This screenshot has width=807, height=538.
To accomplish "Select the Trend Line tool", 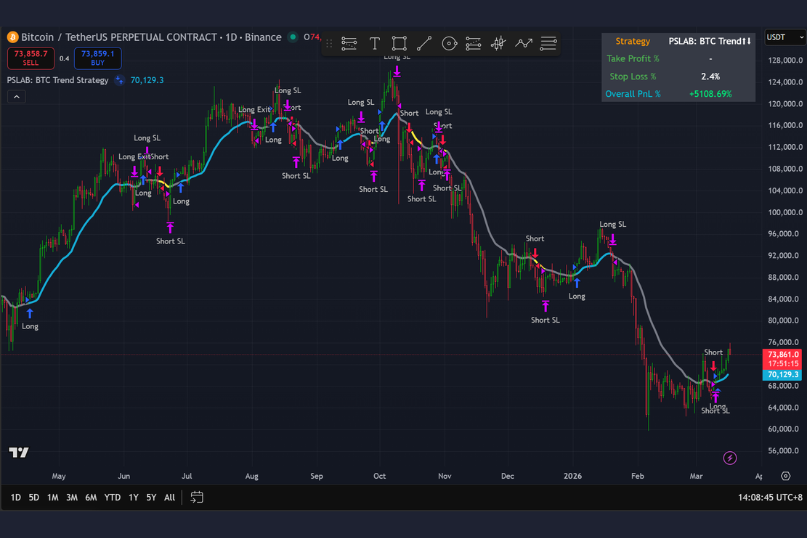I will point(424,43).
